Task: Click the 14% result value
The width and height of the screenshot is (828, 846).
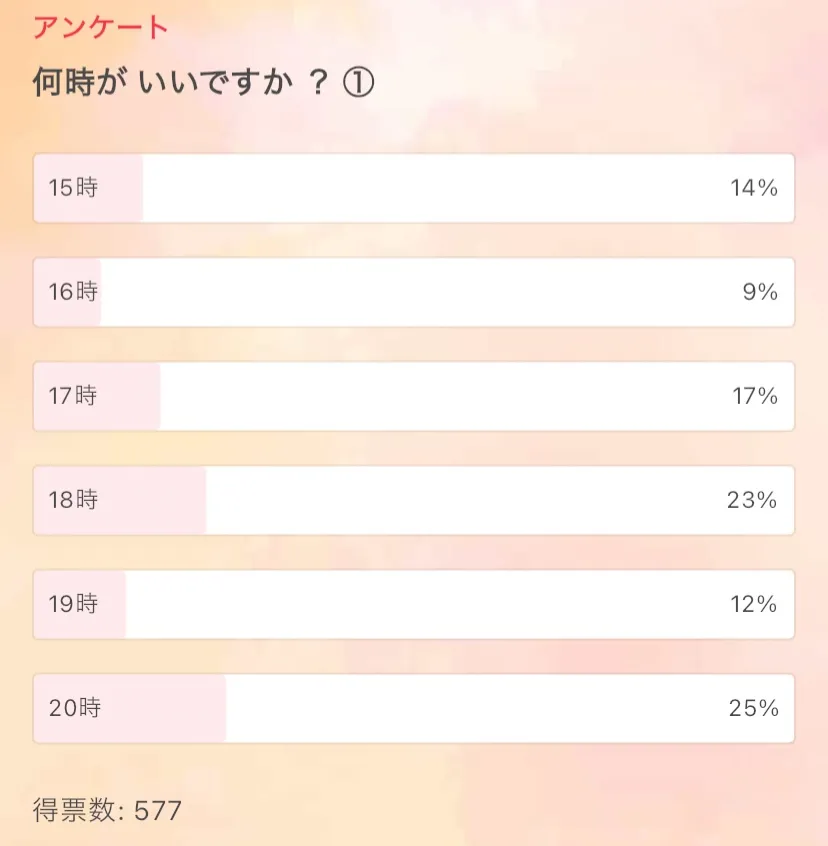Action: click(753, 188)
